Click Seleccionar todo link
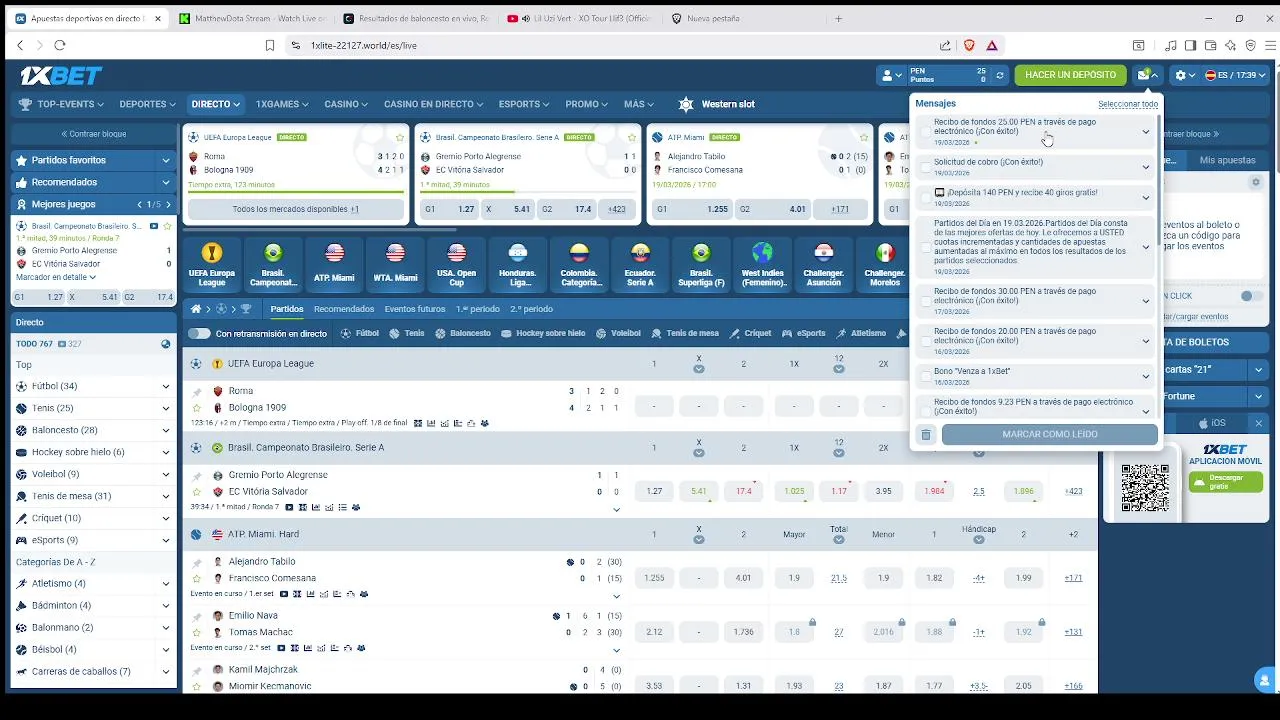This screenshot has height=720, width=1280. pos(1128,104)
